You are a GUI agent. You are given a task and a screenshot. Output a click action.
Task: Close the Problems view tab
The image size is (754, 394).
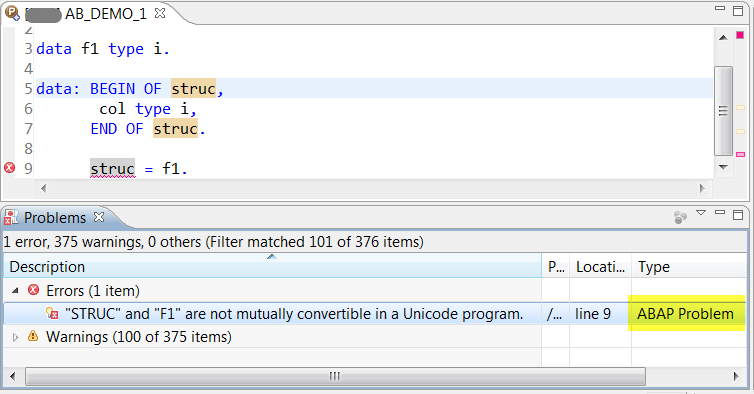click(99, 217)
